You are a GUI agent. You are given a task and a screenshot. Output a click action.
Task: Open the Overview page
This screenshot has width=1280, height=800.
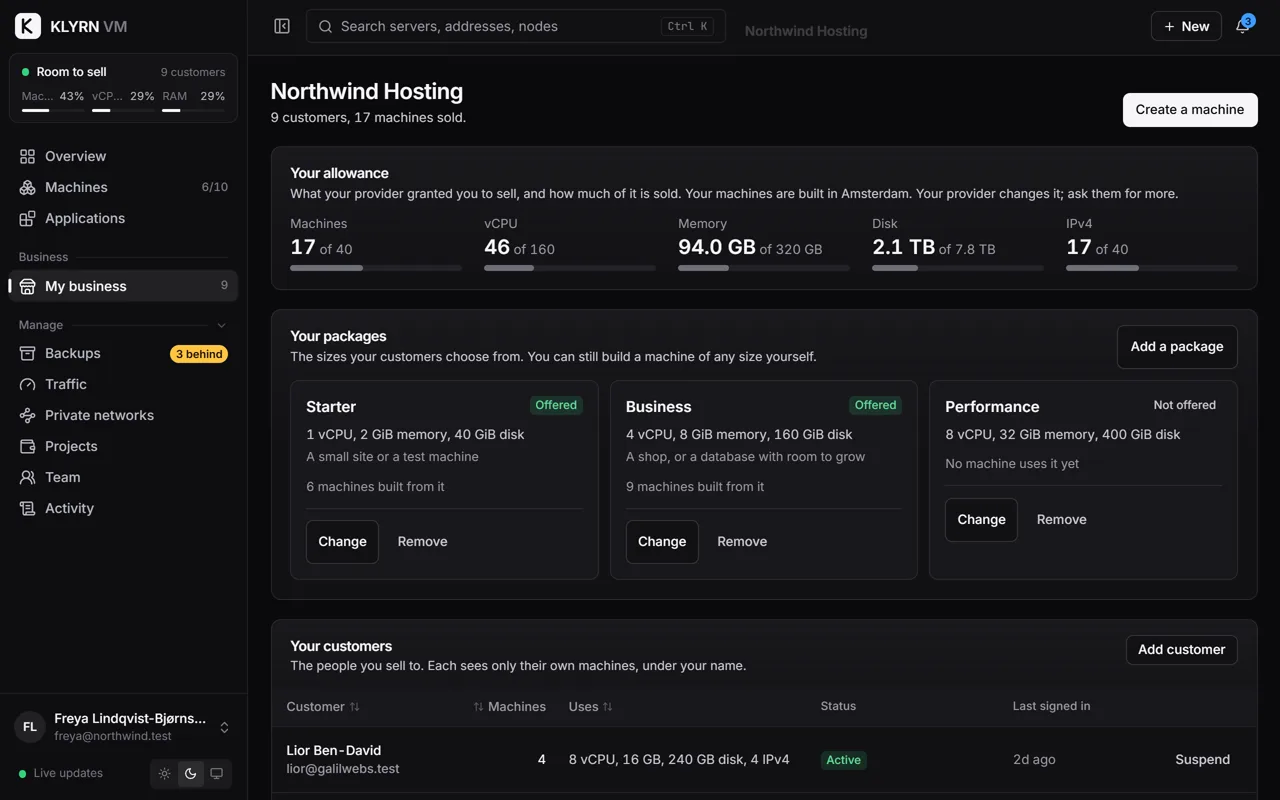[123, 156]
